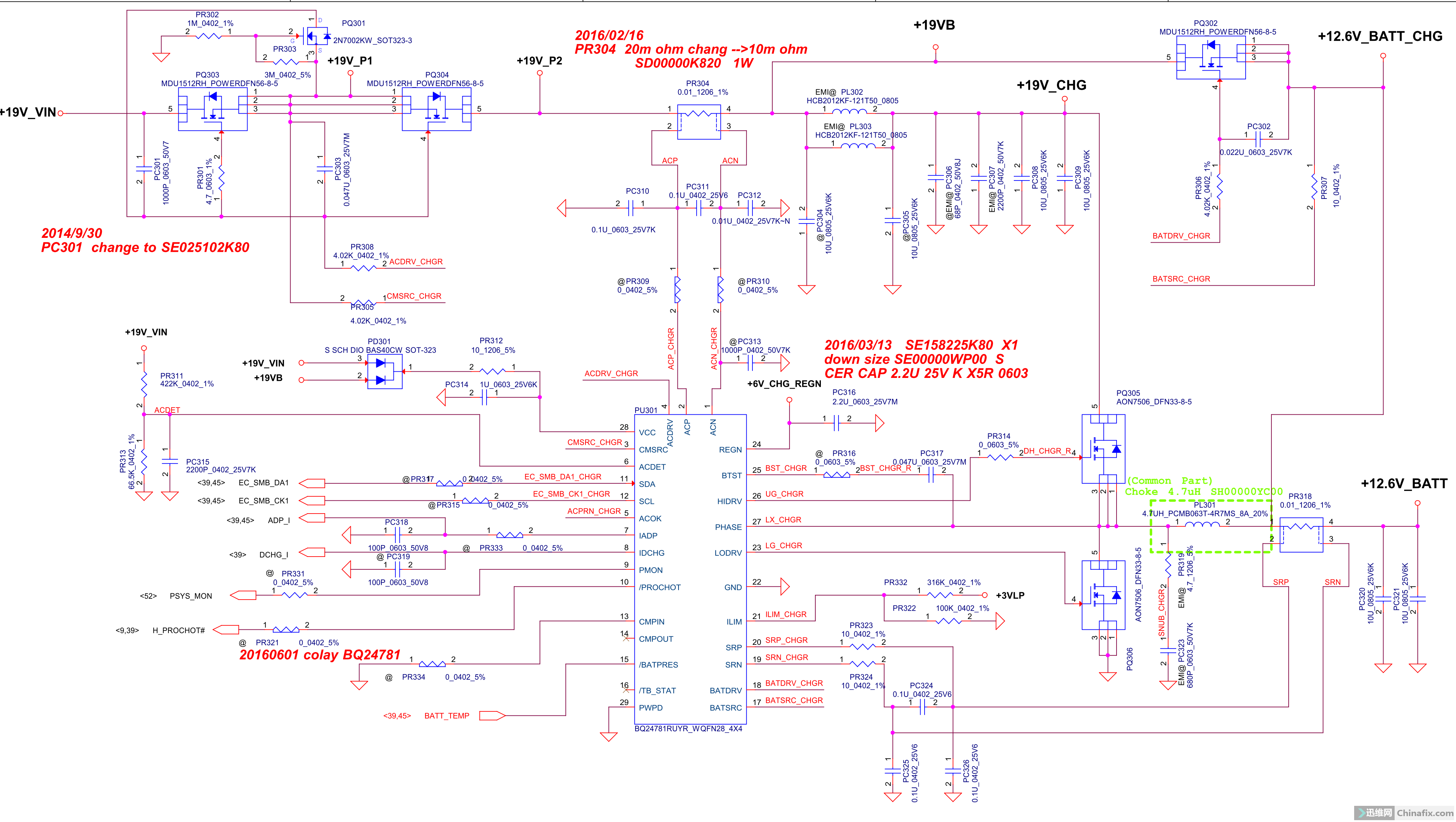This screenshot has width=1456, height=822.
Task: Select the 'Choke 4.7uH SH00000YC00' green note
Action: 1203,492
